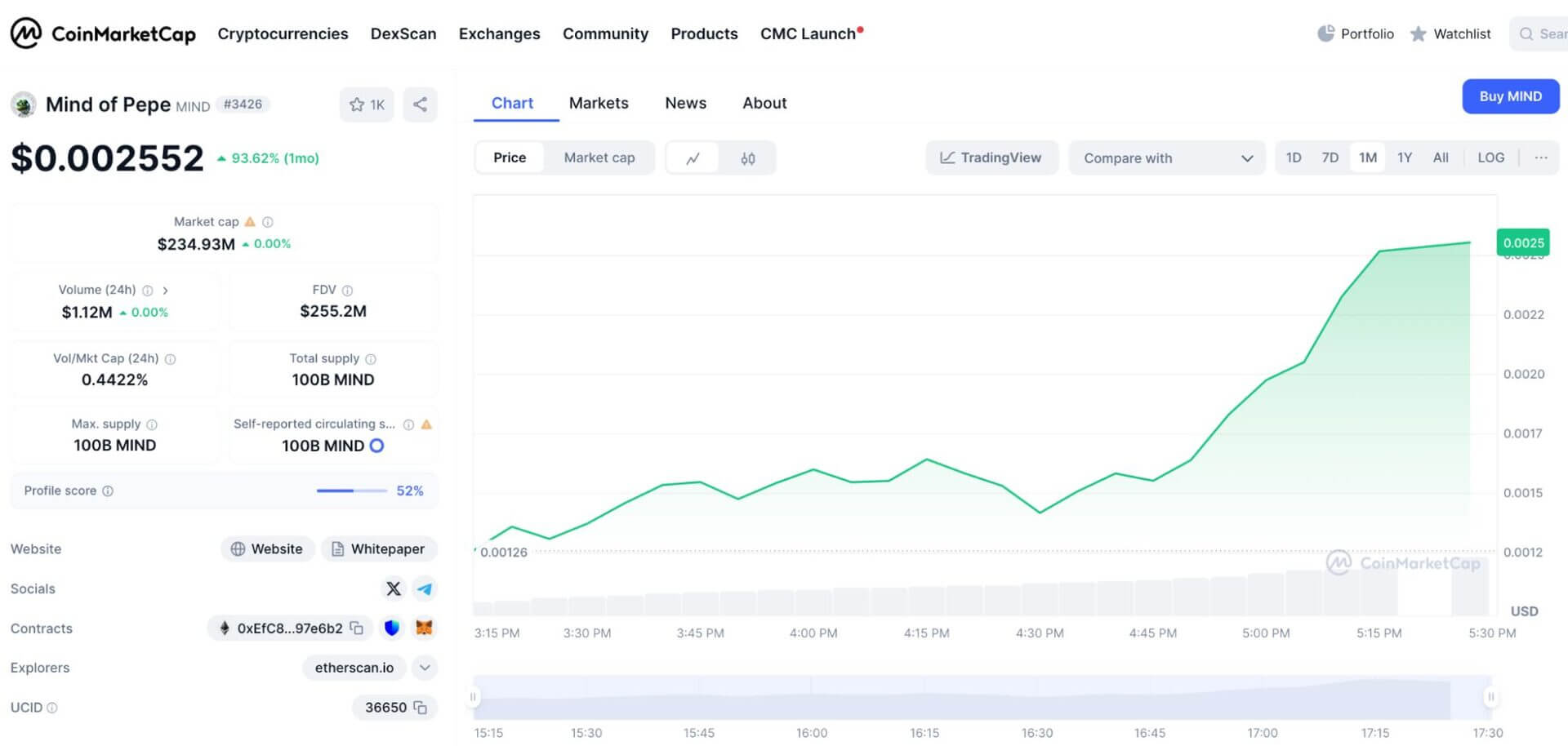
Task: Copy the contract address 0xEfC8...97e6b2
Action: coord(357,628)
